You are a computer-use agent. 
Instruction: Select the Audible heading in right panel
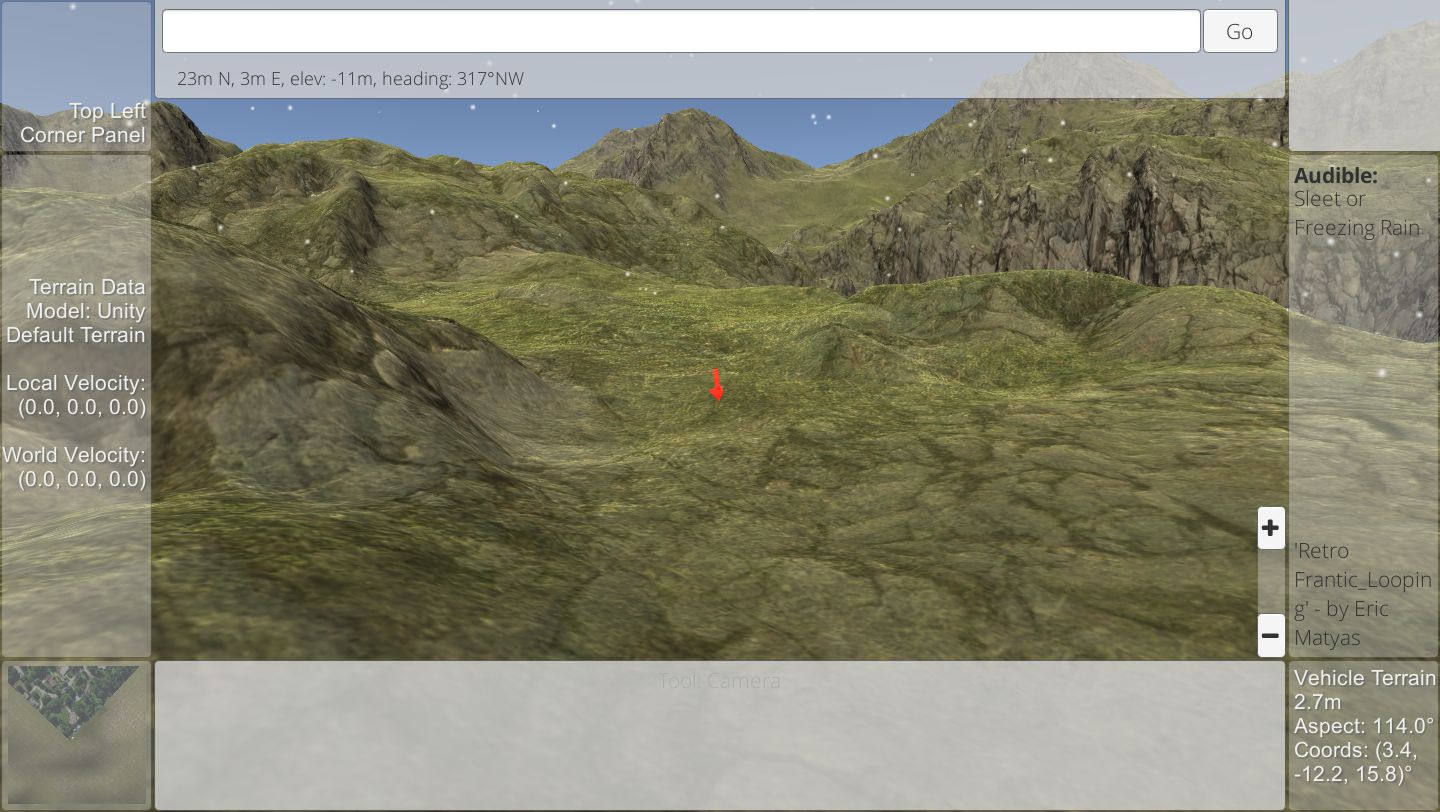[x=1335, y=175]
